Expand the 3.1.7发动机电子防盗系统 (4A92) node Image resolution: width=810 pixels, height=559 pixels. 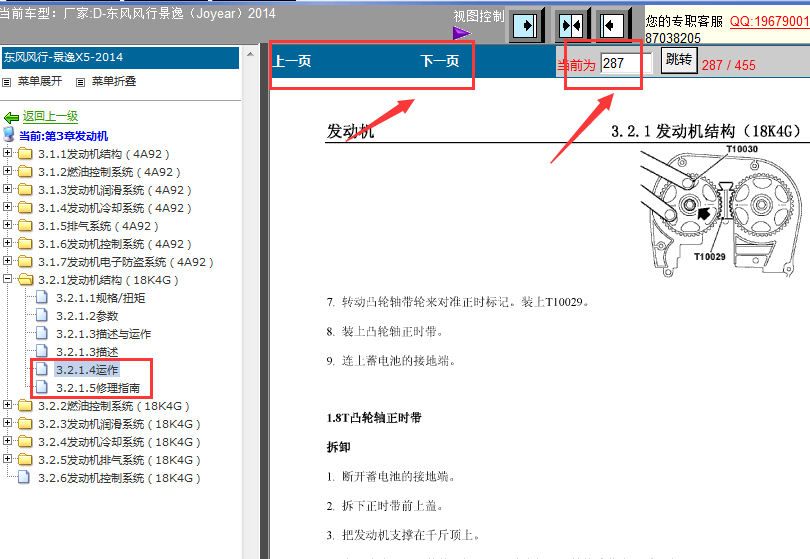click(x=7, y=261)
